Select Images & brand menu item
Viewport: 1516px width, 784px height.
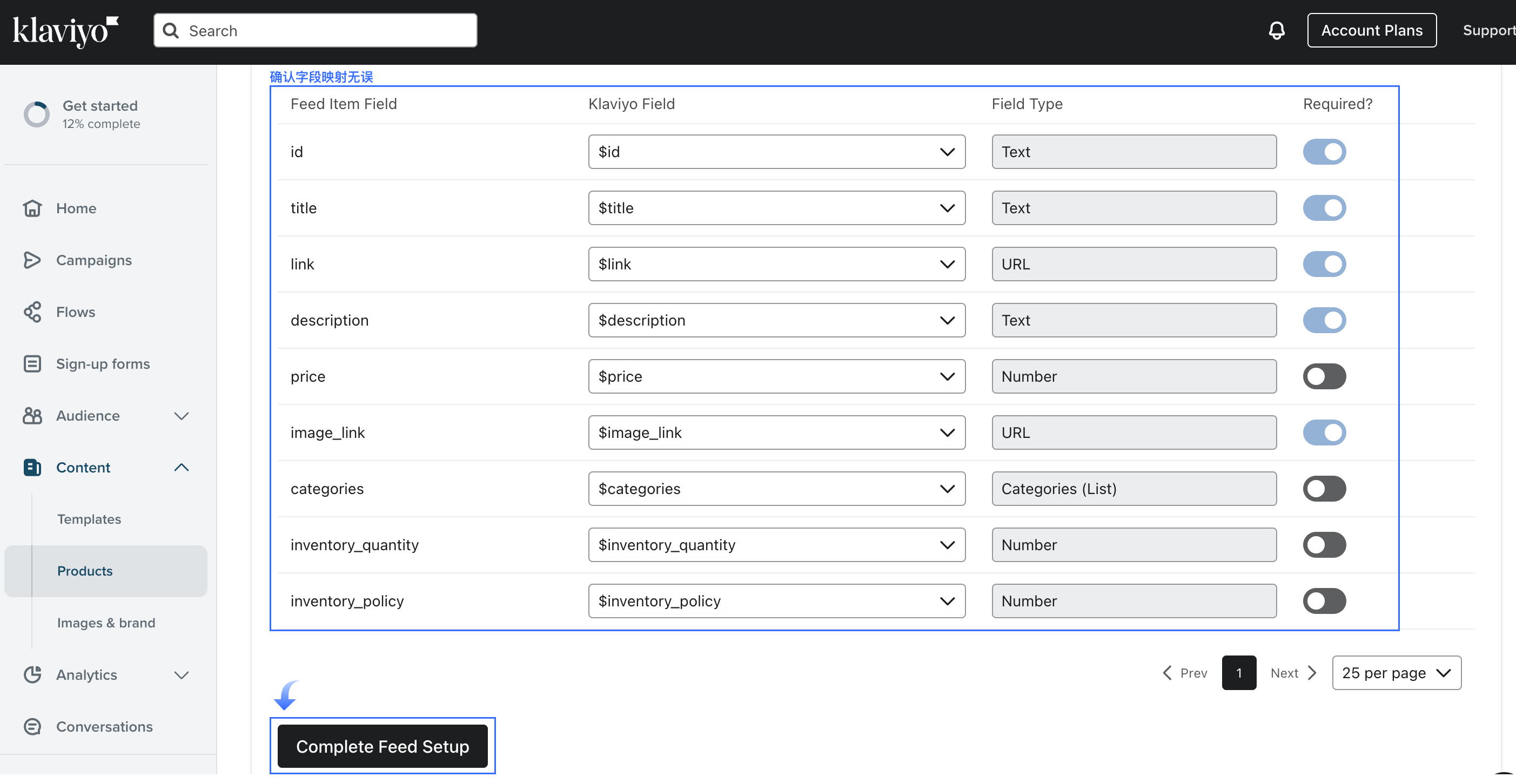106,622
